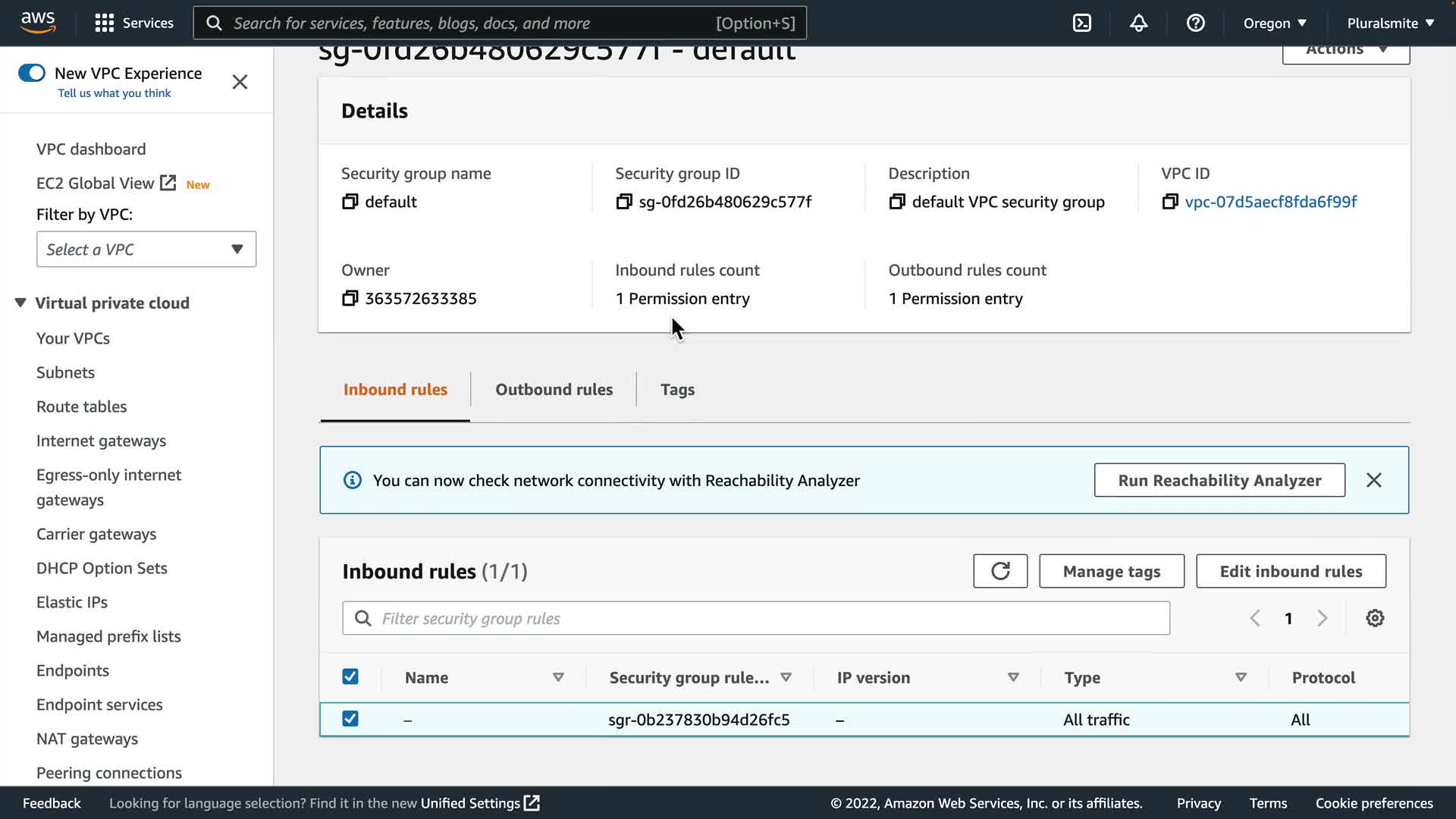This screenshot has height=819, width=1456.
Task: Click the Edit inbound rules button
Action: [1291, 571]
